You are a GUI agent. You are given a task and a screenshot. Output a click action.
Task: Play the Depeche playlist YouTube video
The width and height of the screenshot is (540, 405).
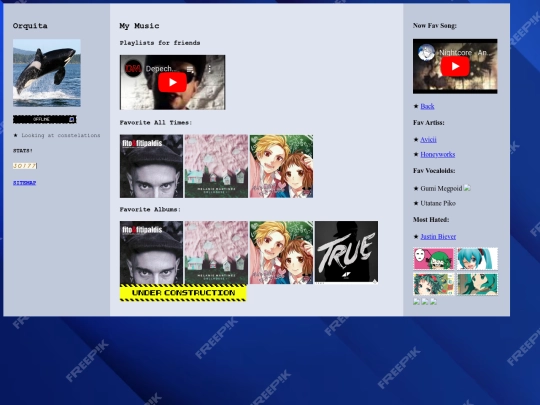click(173, 82)
